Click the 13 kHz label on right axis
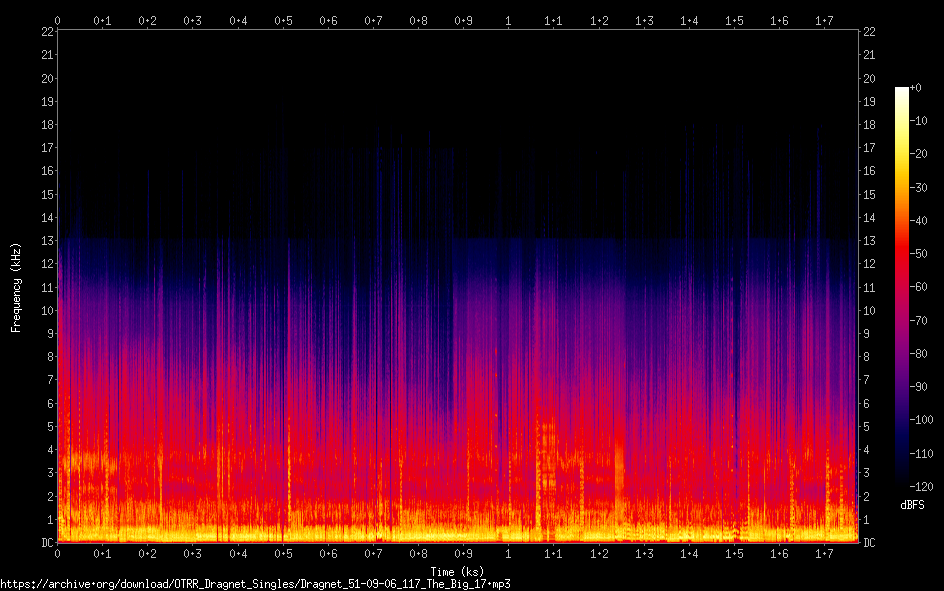Image resolution: width=944 pixels, height=591 pixels. coord(869,241)
